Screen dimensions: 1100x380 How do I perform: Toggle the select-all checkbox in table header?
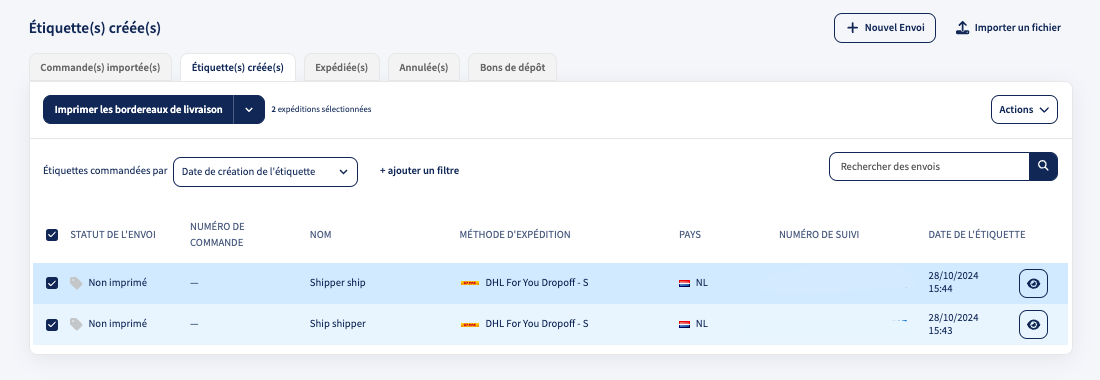tap(52, 235)
